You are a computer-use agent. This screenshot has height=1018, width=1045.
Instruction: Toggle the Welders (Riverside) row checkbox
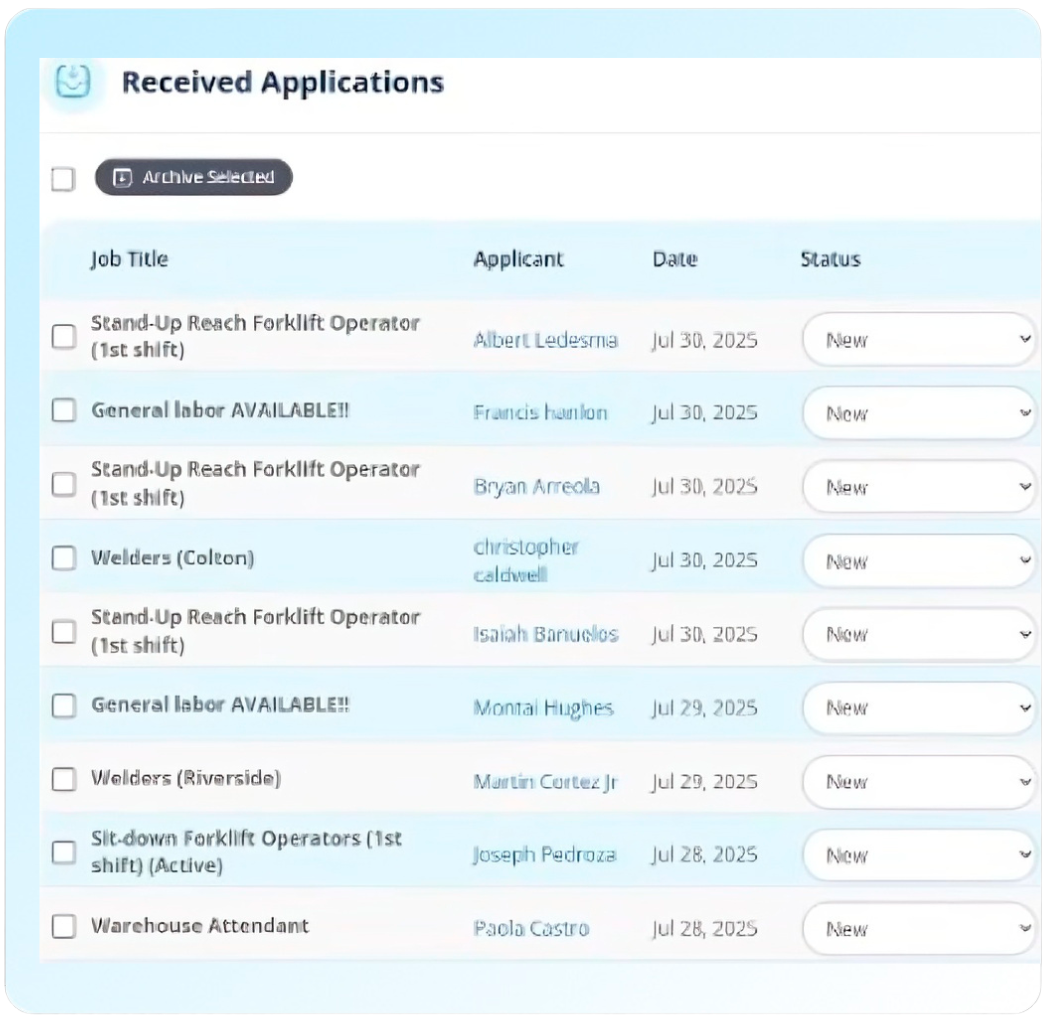click(x=64, y=779)
